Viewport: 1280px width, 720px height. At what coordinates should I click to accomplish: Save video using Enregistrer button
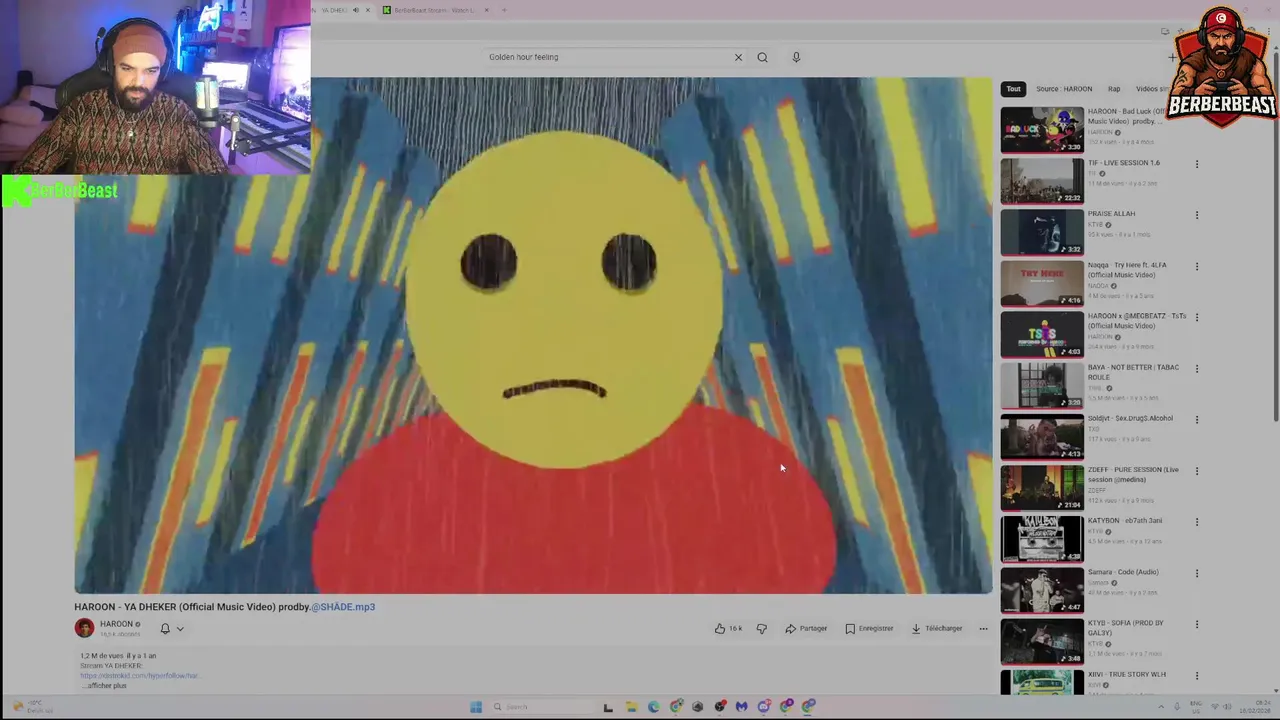pos(869,628)
